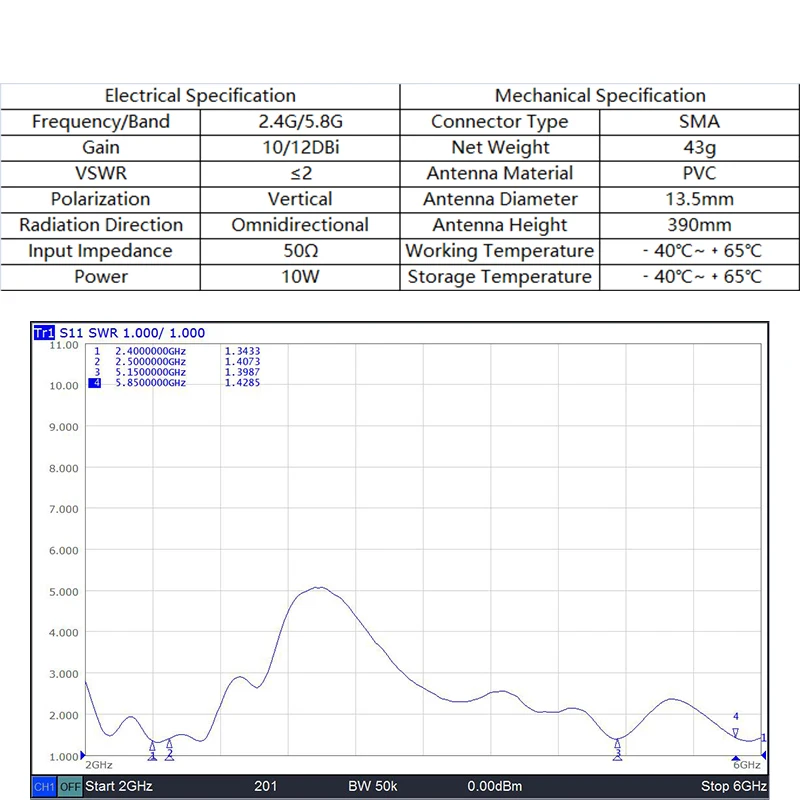
Task: Click the PVC material cell
Action: coord(699,173)
